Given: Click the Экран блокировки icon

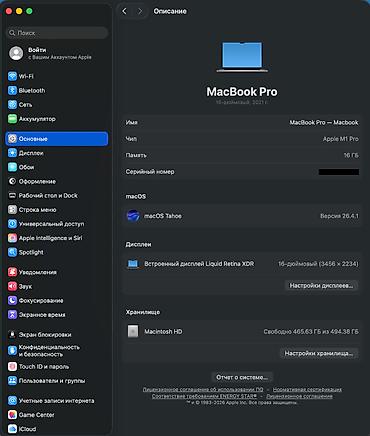Looking at the screenshot, I should coord(12,334).
